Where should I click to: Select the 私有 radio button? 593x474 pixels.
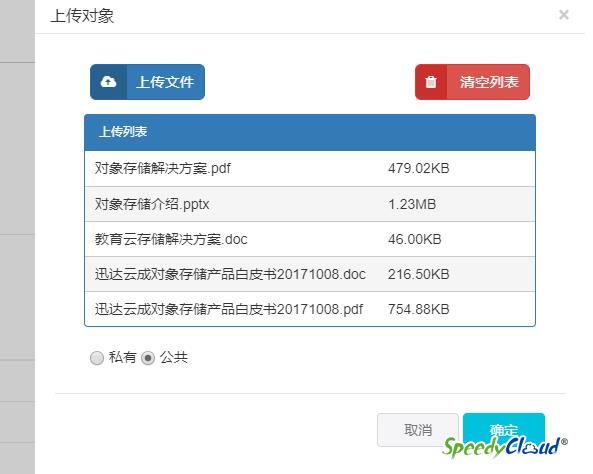[97, 357]
